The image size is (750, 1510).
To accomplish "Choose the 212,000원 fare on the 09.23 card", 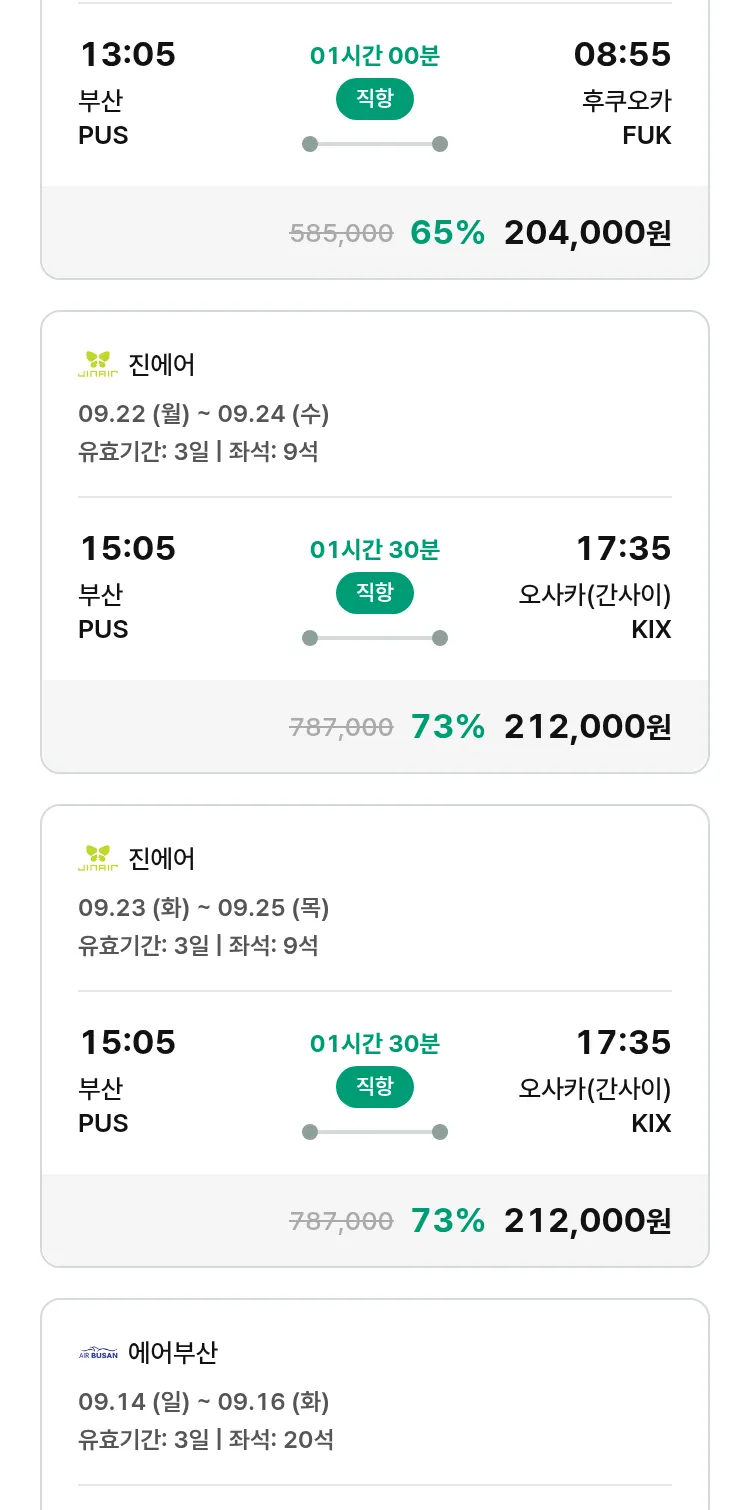I will click(587, 1221).
